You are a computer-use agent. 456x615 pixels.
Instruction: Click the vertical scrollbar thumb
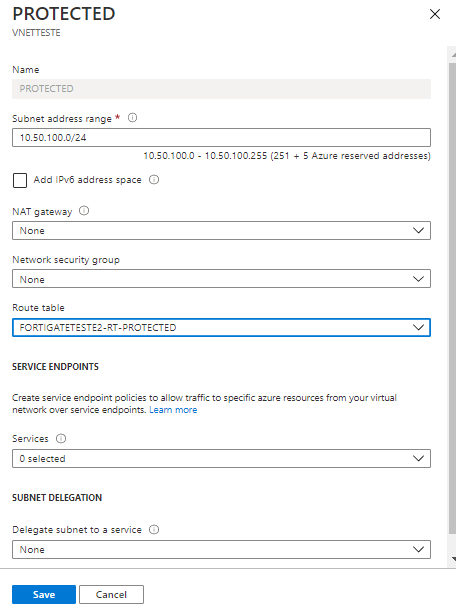(x=452, y=298)
